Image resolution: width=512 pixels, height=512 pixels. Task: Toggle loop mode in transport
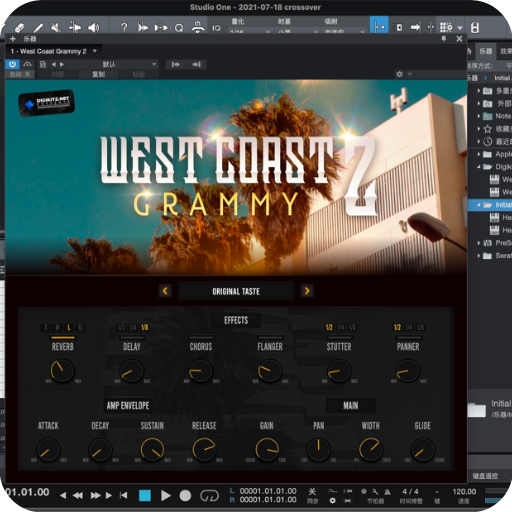click(209, 496)
